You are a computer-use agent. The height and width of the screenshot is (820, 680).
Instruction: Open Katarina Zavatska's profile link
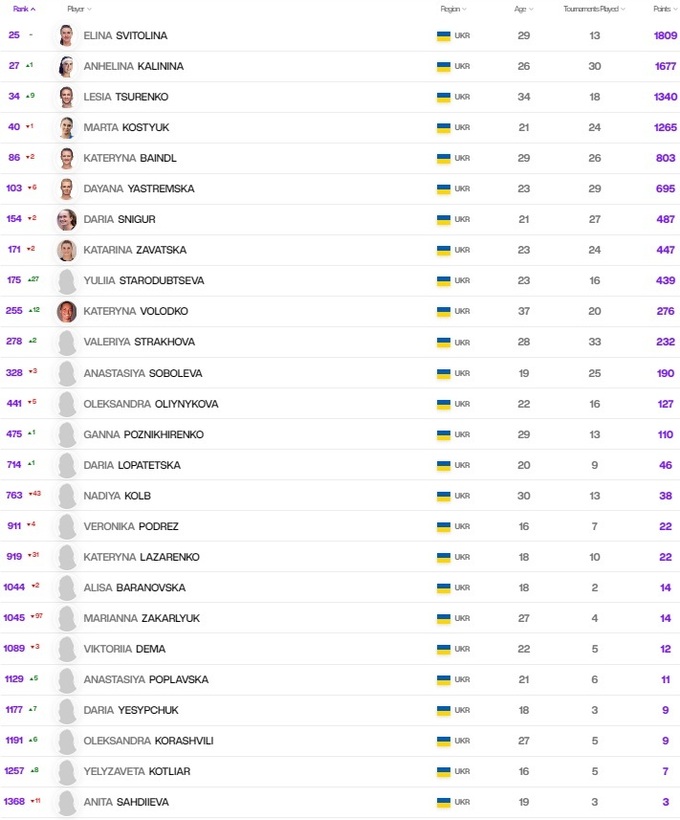pyautogui.click(x=134, y=250)
